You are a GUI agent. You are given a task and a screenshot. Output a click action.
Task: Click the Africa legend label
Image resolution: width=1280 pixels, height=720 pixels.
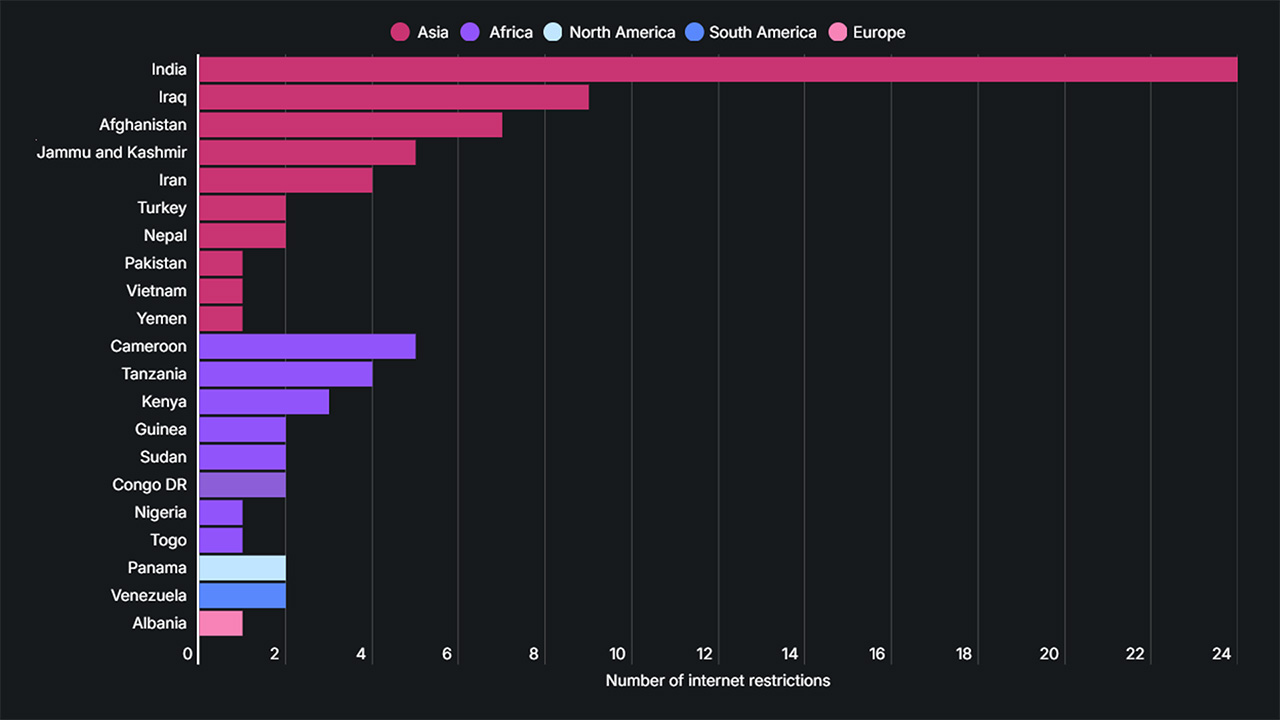[510, 32]
